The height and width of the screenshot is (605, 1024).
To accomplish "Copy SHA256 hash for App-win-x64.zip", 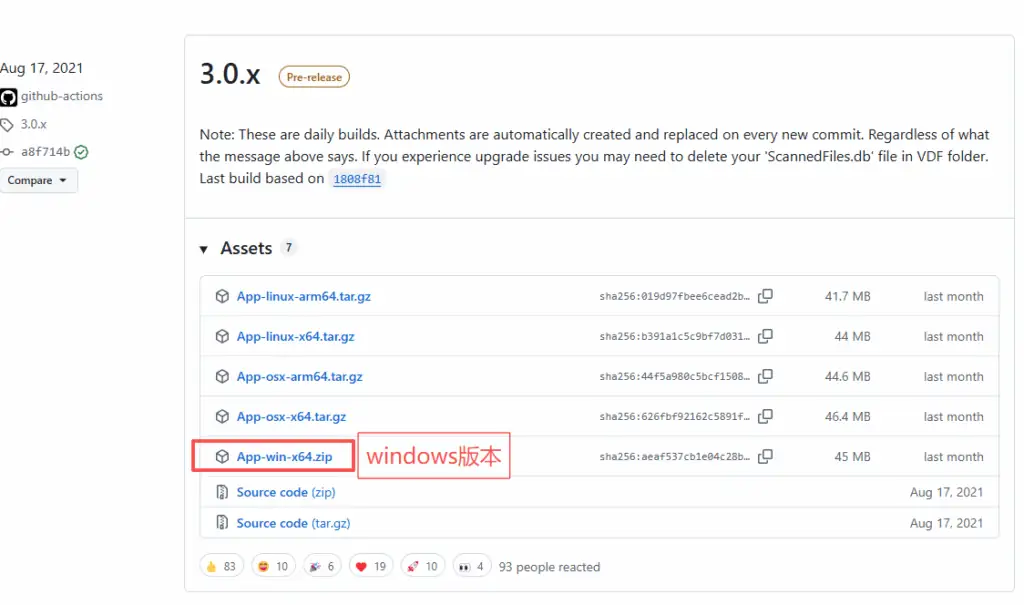I will coord(765,457).
